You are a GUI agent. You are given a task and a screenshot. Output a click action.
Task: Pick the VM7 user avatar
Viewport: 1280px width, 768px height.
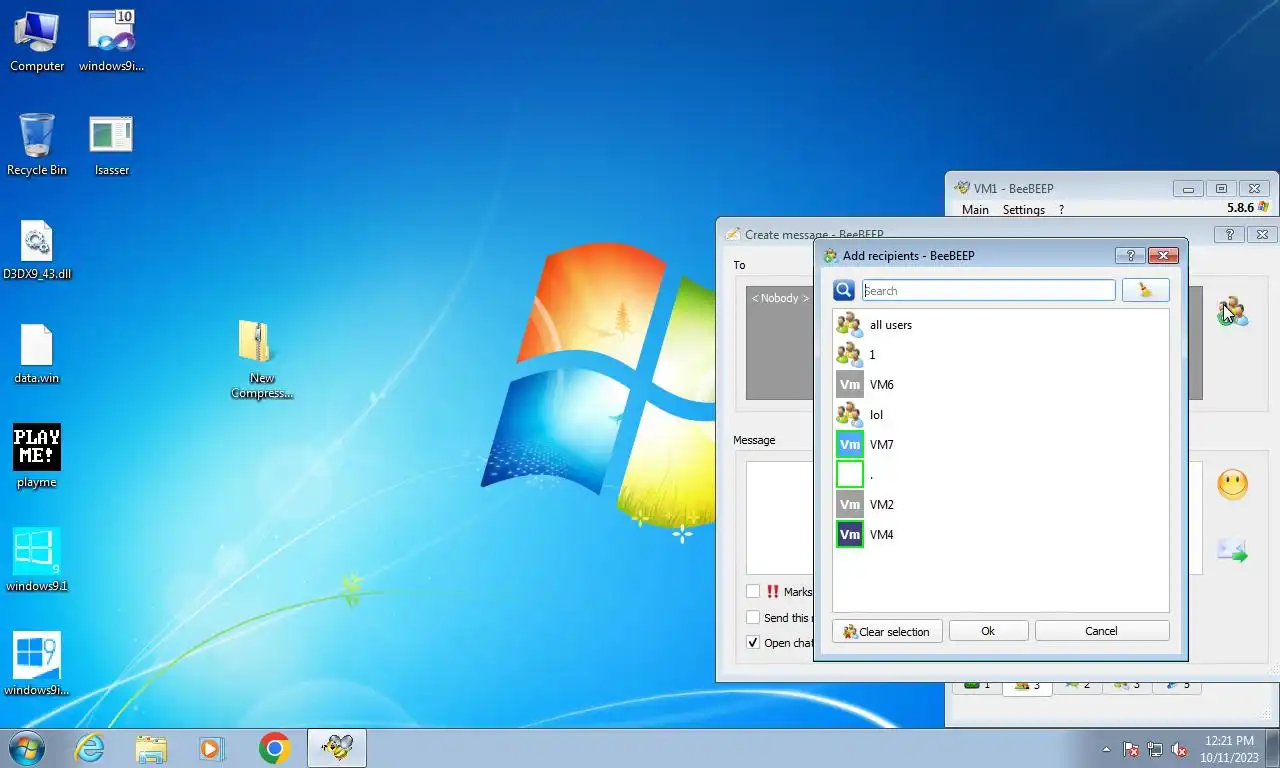click(849, 445)
